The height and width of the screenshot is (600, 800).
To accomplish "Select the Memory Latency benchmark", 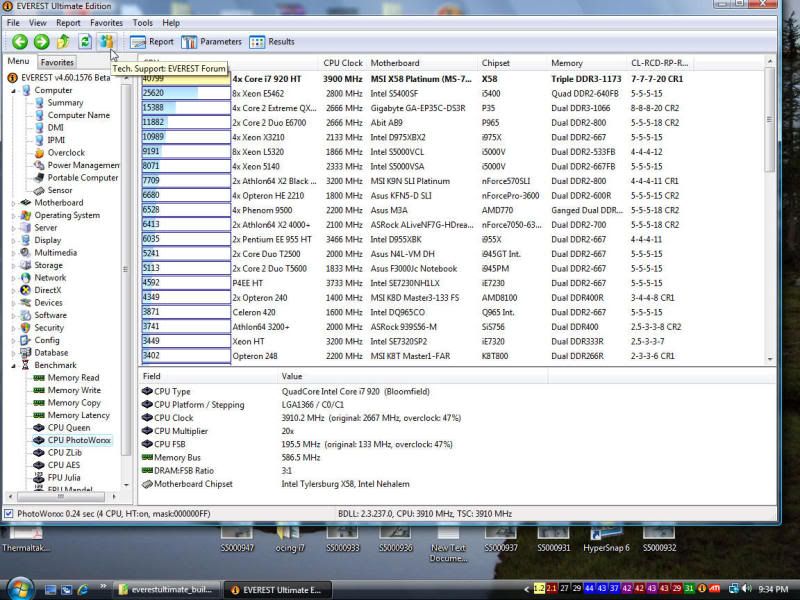I will [x=79, y=415].
